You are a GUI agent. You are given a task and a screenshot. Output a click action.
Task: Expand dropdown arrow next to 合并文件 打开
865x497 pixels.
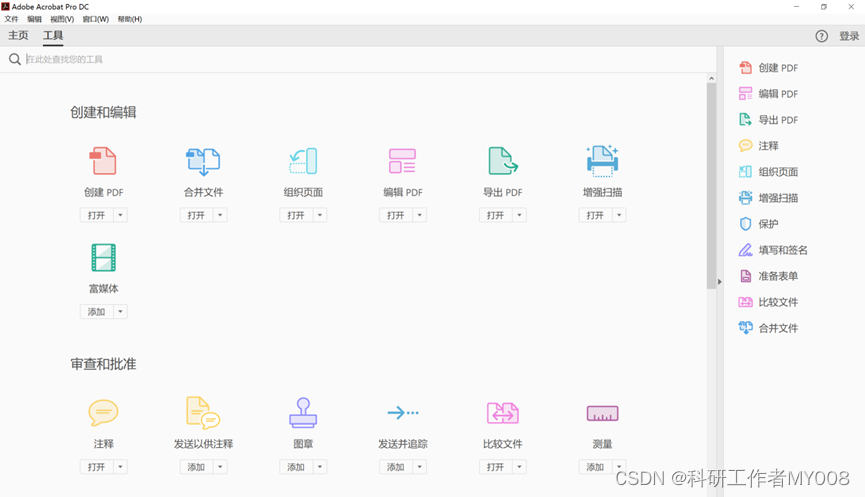click(220, 215)
